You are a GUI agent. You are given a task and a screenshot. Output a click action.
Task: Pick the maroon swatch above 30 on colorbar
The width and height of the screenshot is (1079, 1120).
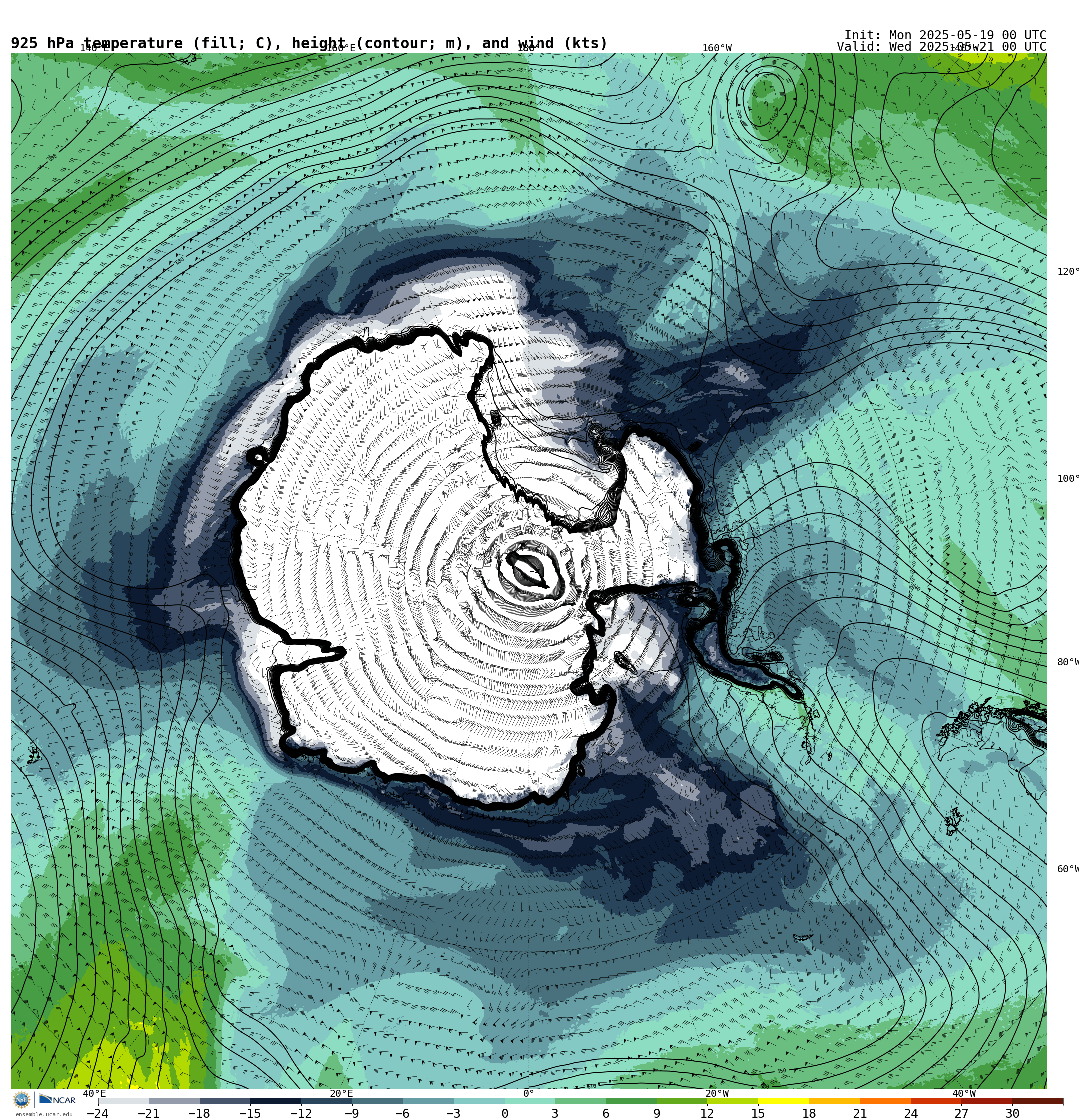(1037, 1101)
